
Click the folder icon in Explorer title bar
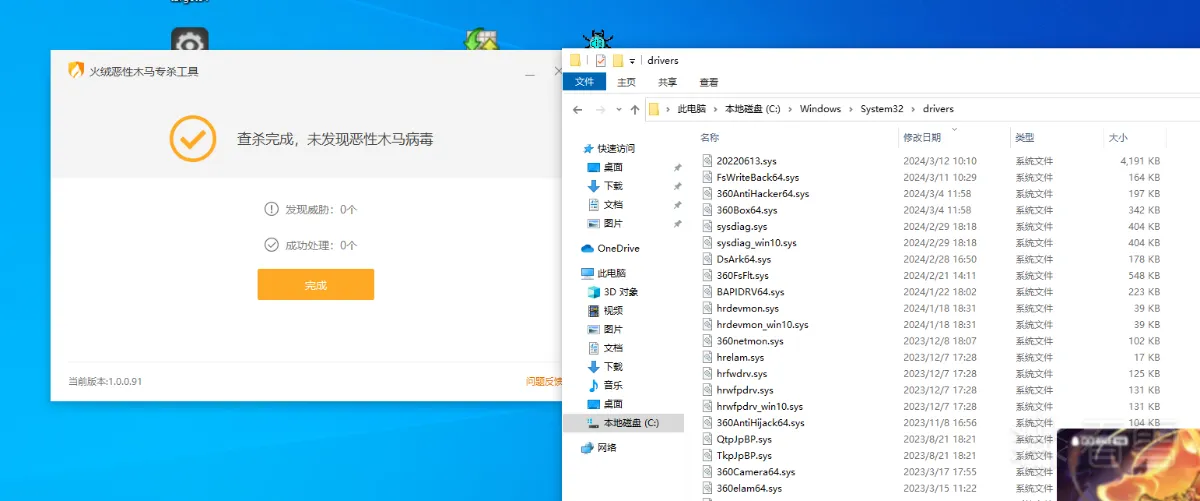[x=575, y=60]
